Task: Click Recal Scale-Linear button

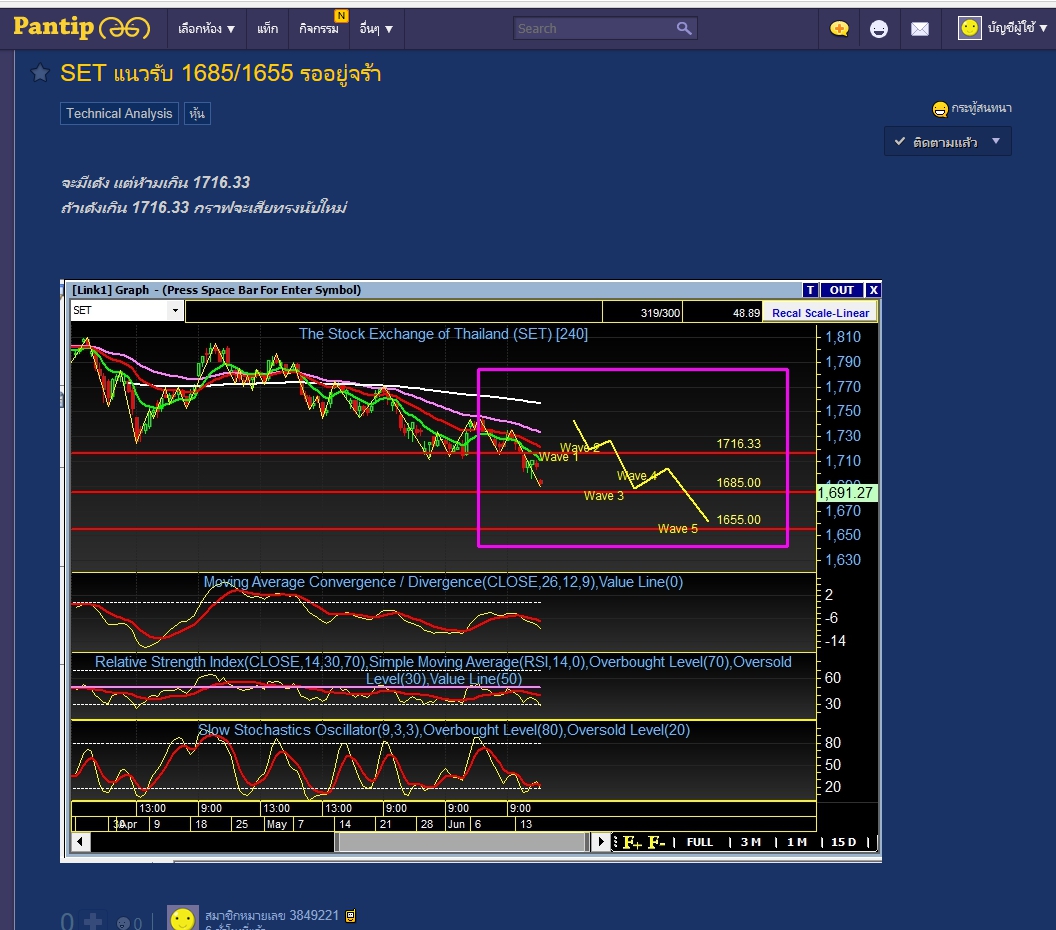Action: click(x=820, y=312)
